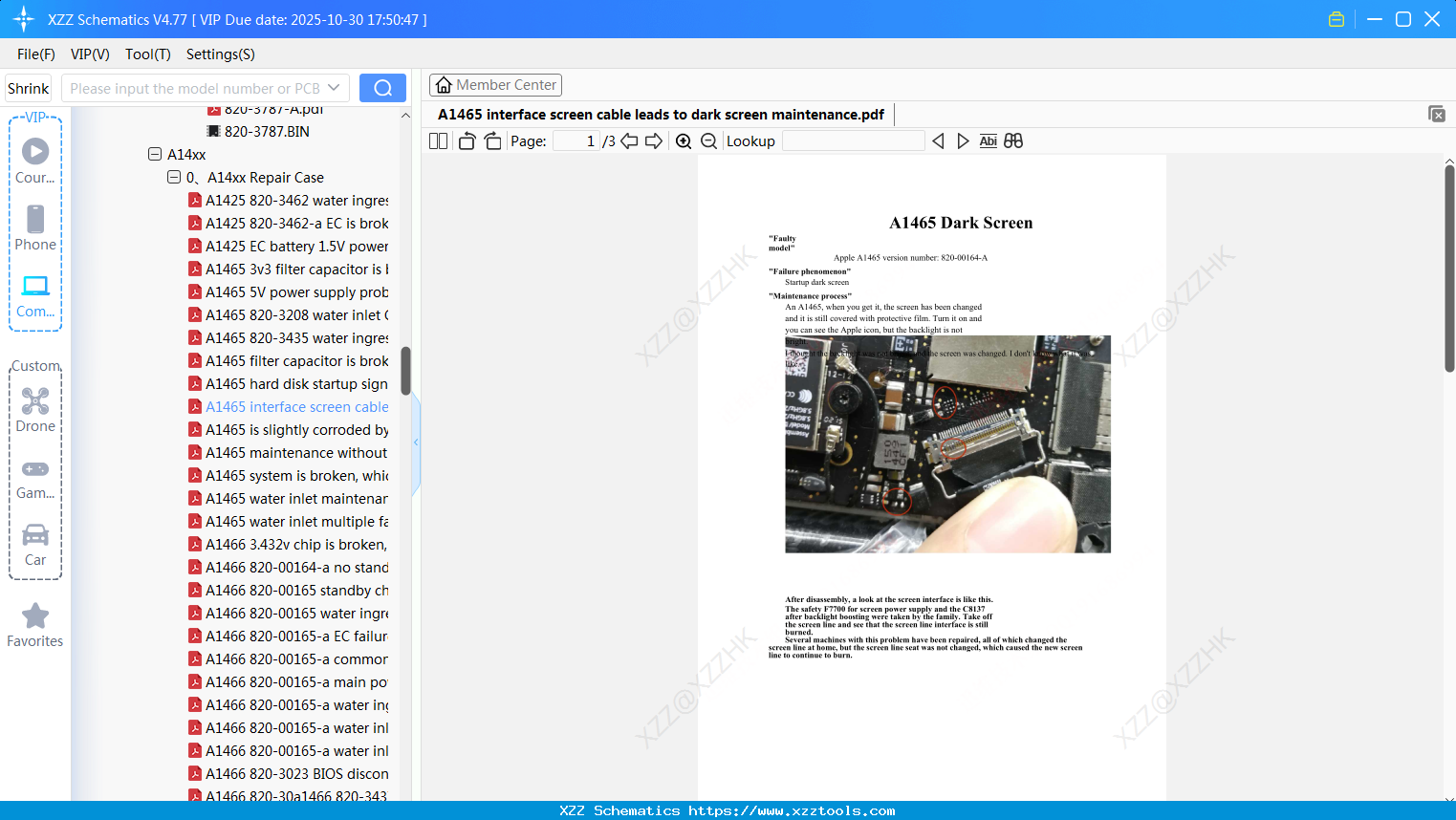
Task: Click the binoculars search icon
Action: [1013, 141]
